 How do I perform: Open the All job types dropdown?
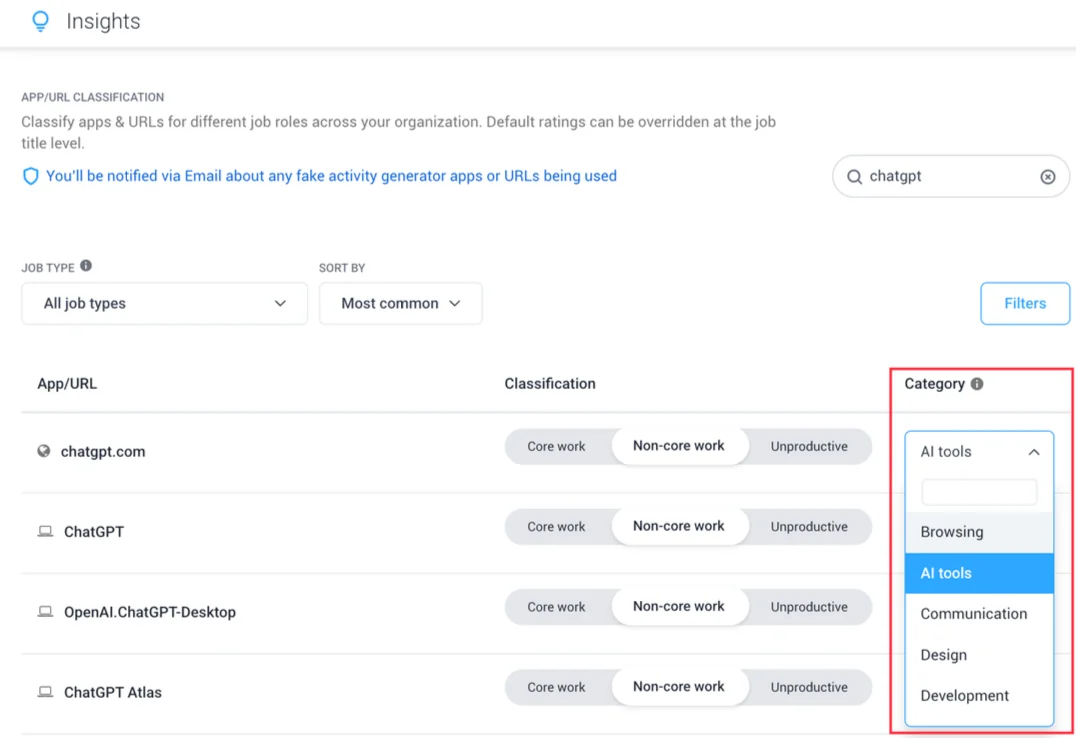click(x=164, y=304)
